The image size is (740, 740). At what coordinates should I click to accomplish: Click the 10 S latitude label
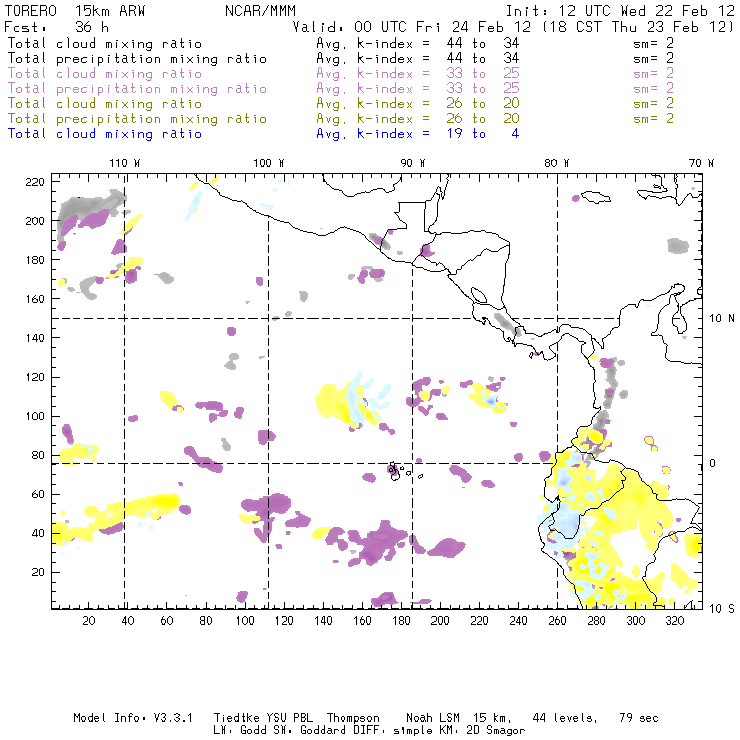722,609
